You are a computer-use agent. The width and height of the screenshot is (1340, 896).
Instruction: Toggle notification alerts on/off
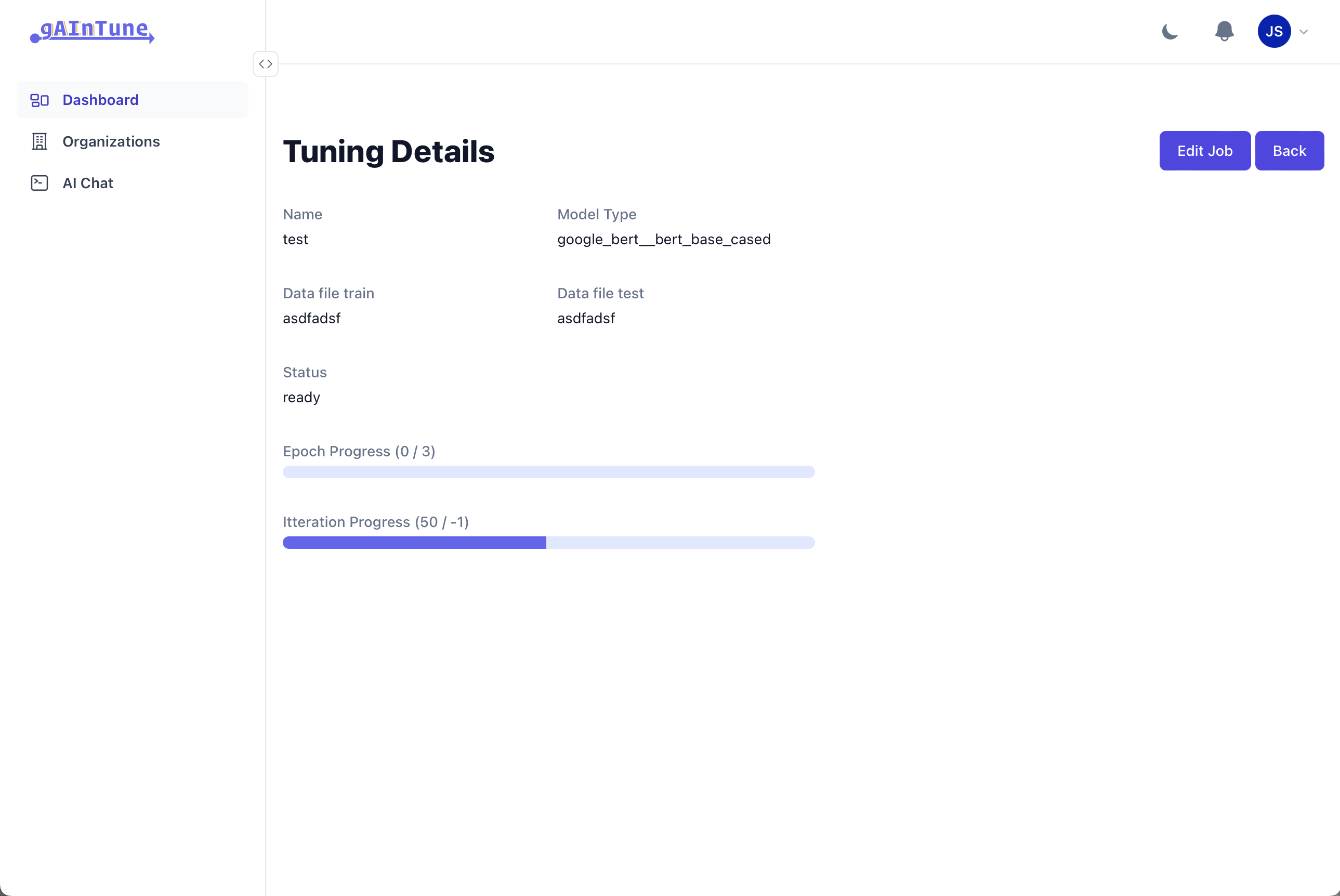(1224, 31)
